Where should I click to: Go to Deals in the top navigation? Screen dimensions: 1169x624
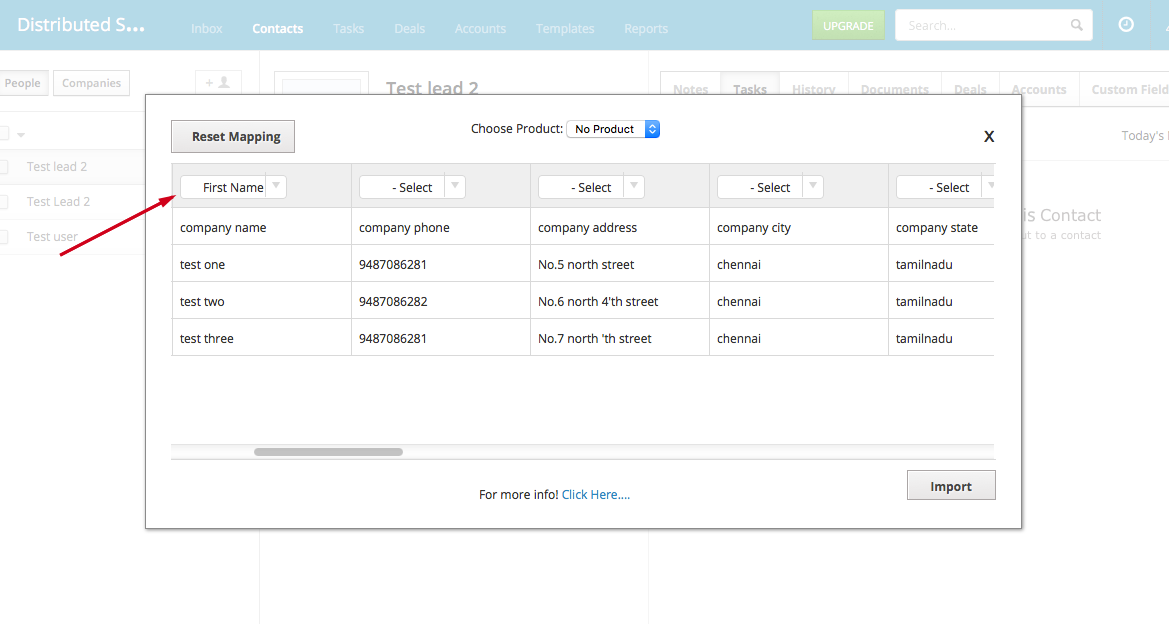(409, 28)
